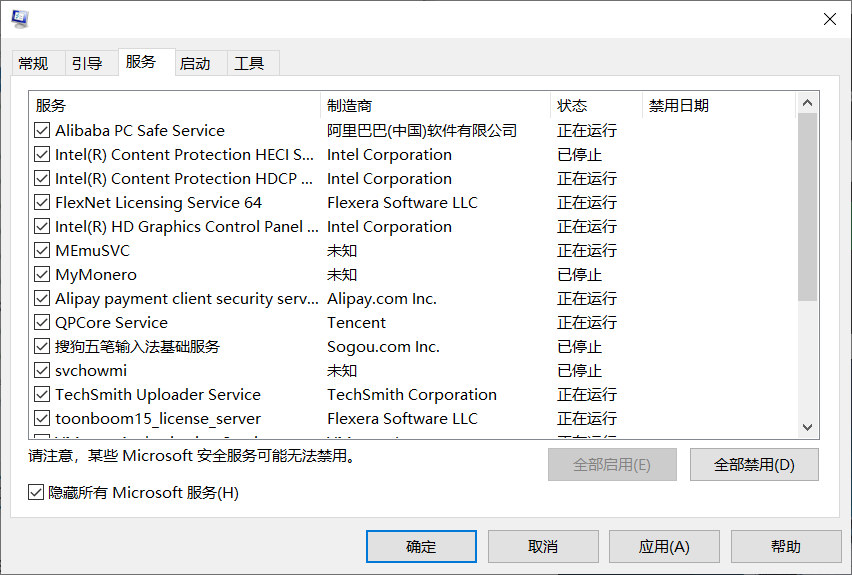Disable the svchowmi service checkbox
The height and width of the screenshot is (575, 852).
click(42, 371)
